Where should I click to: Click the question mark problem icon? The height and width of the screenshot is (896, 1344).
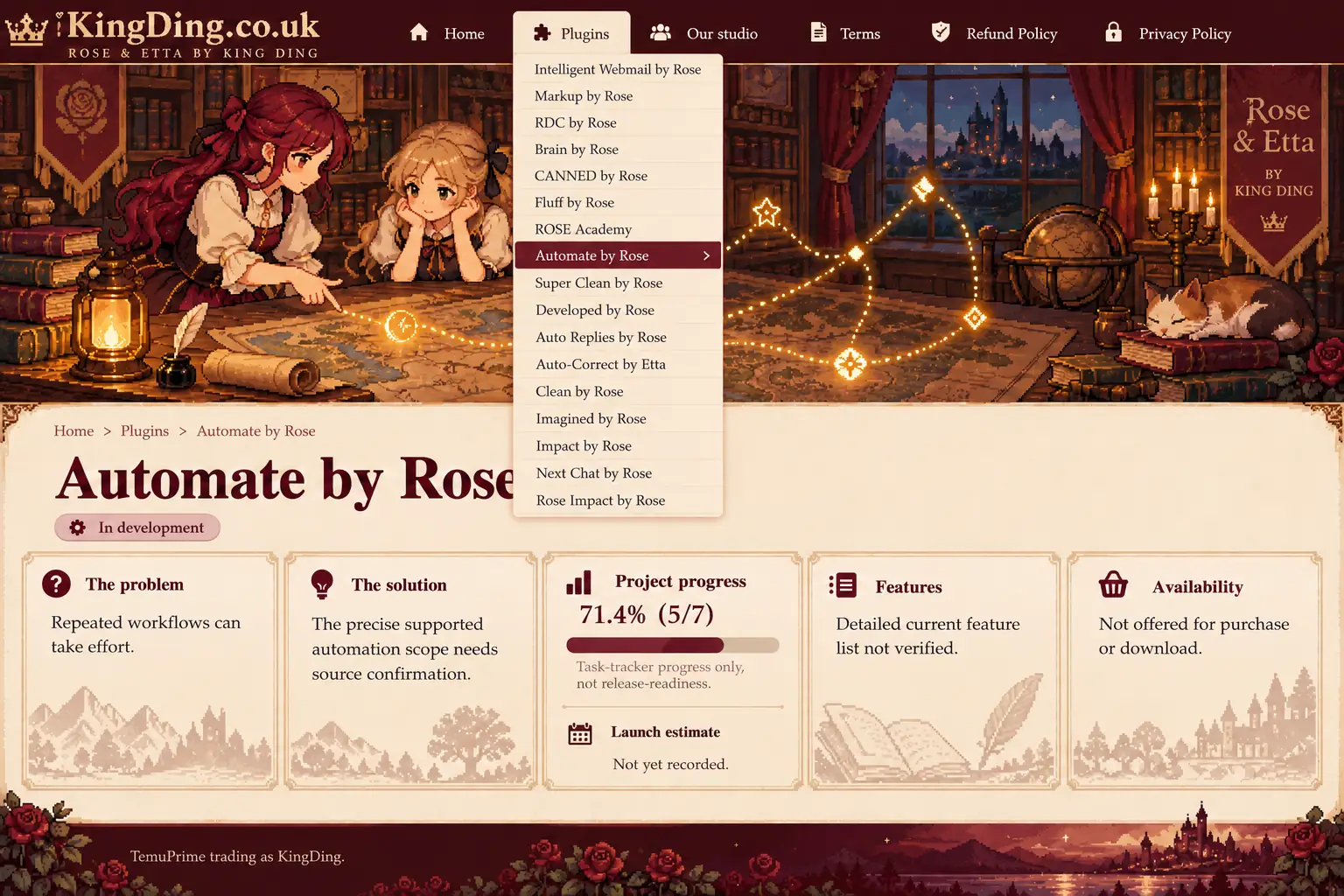[x=56, y=584]
